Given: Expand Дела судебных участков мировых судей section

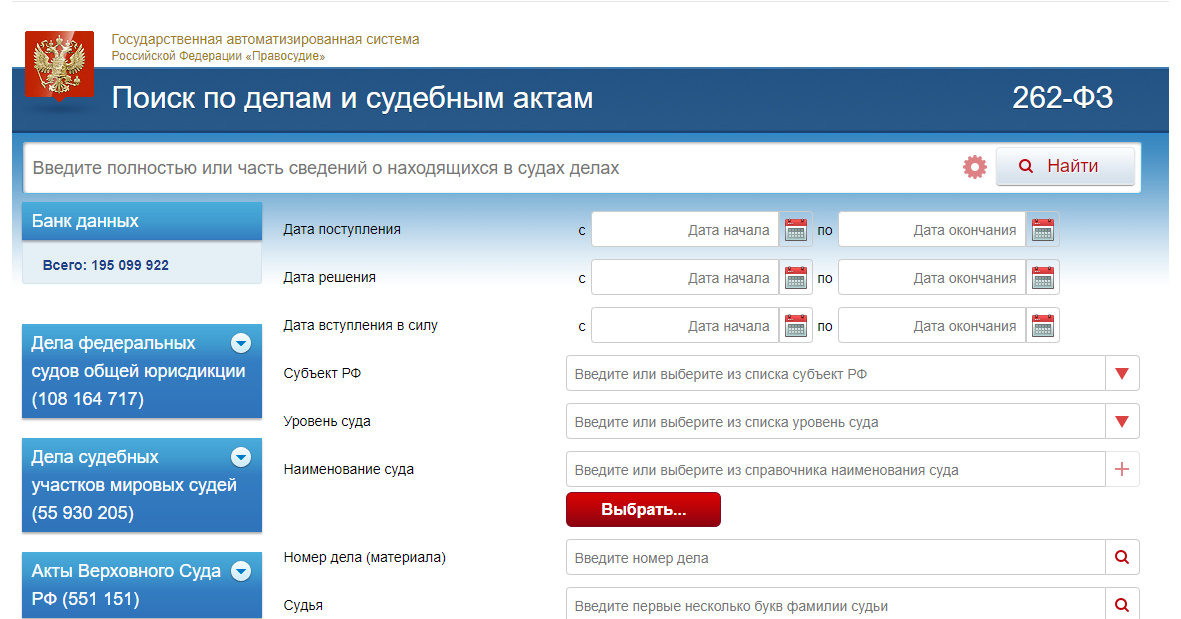Looking at the screenshot, I should [241, 457].
